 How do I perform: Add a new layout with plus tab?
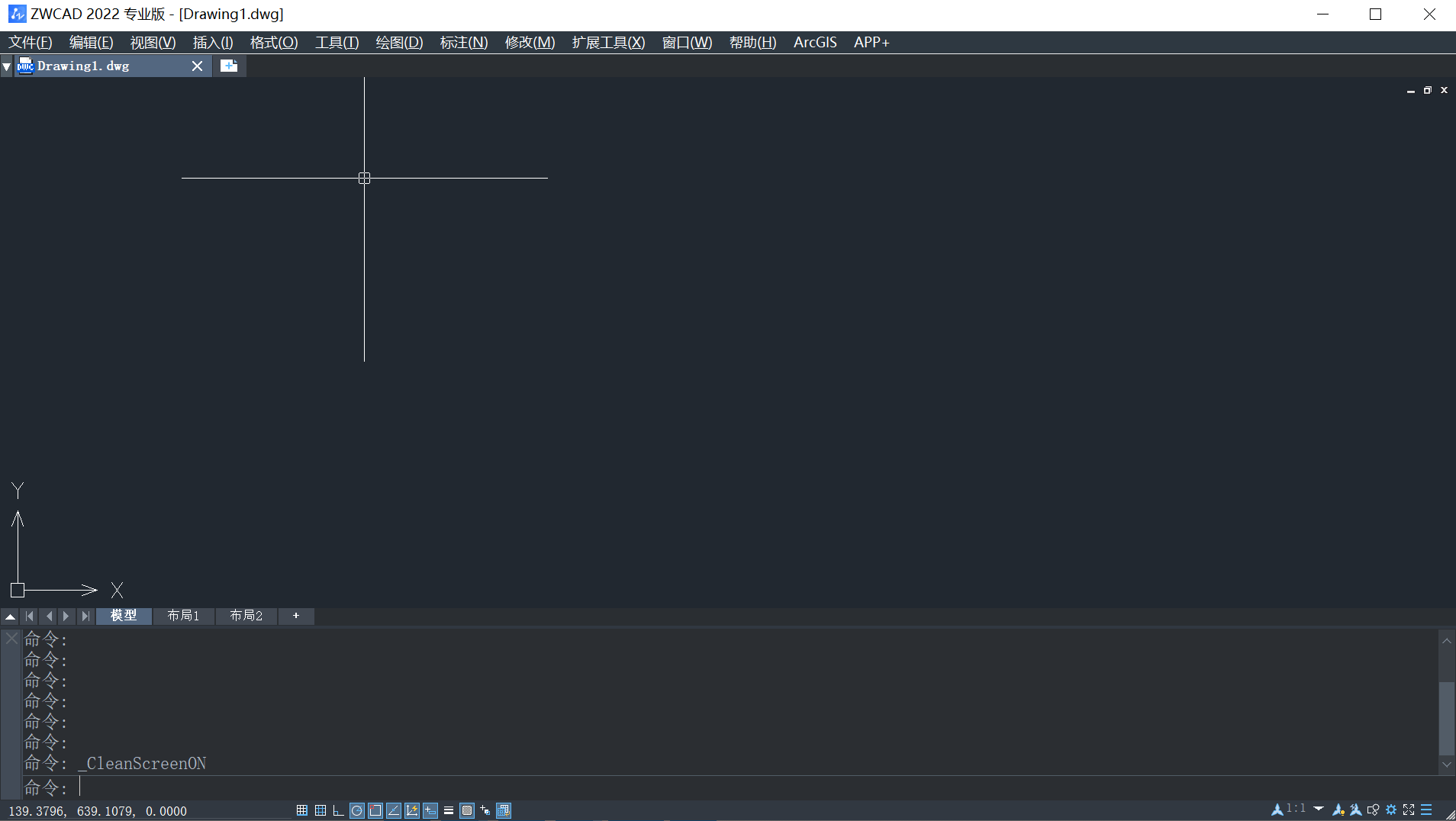(x=296, y=616)
